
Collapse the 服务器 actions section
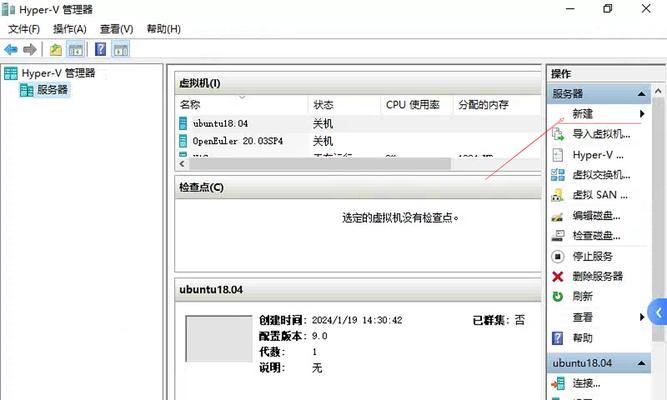pos(641,94)
